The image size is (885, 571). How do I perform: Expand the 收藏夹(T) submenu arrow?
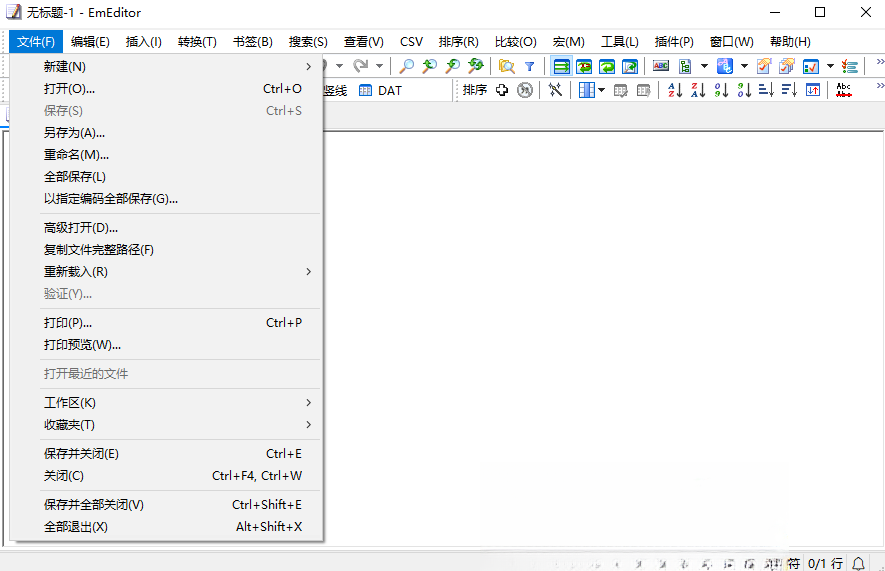pyautogui.click(x=308, y=425)
